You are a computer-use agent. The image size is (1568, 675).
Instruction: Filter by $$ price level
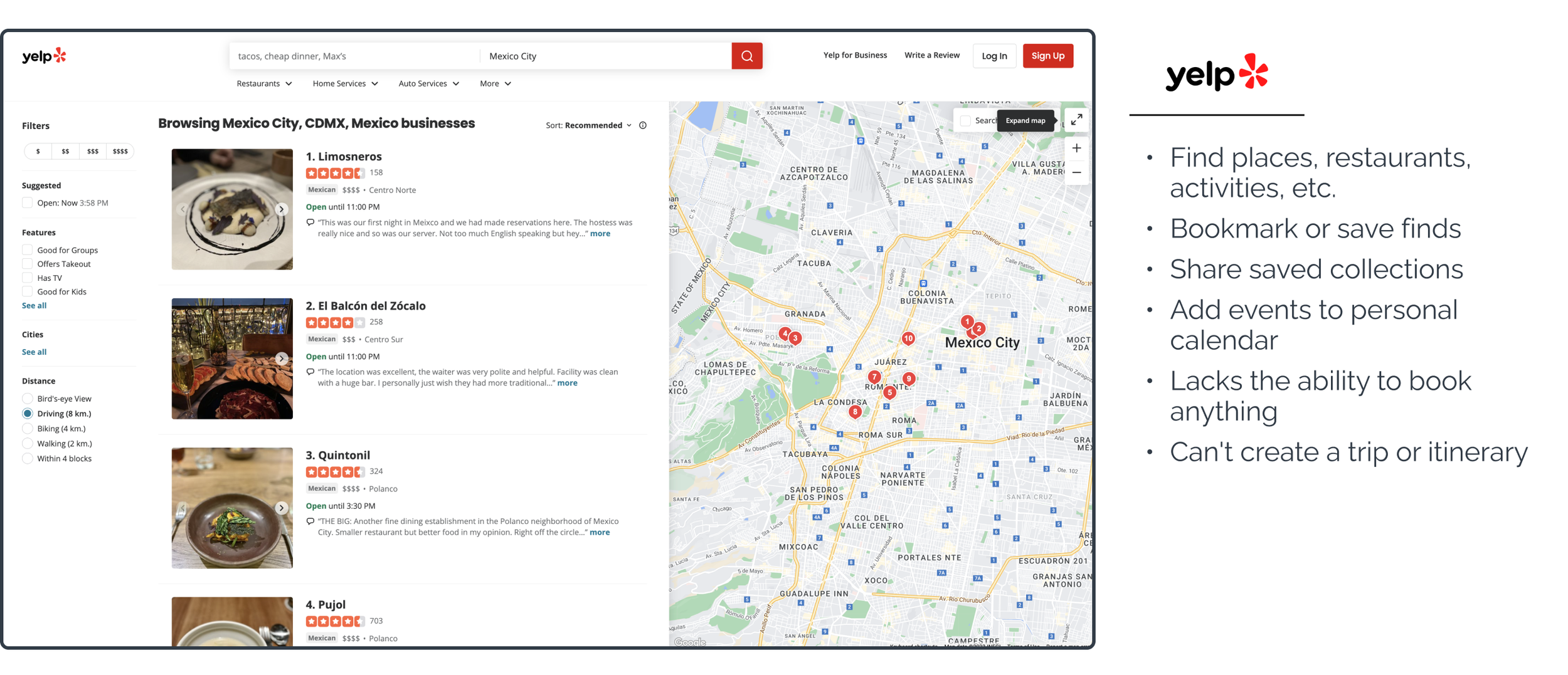(x=65, y=151)
